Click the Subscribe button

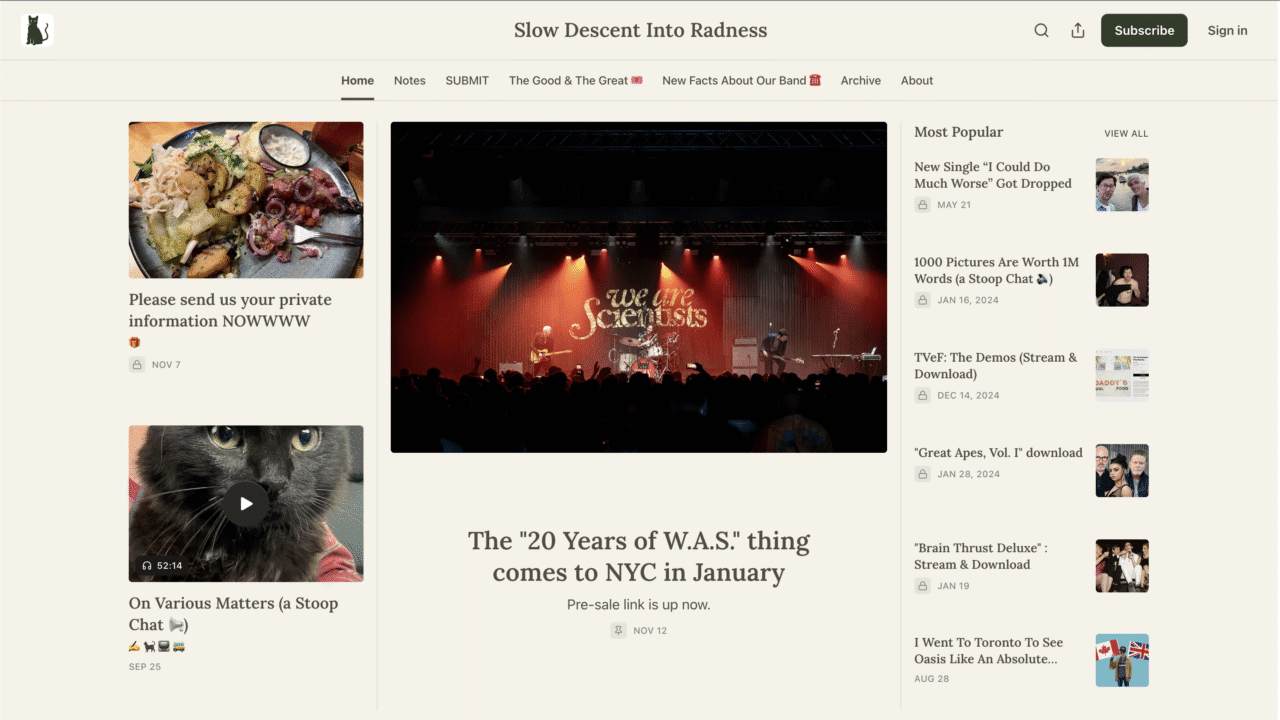[1144, 30]
